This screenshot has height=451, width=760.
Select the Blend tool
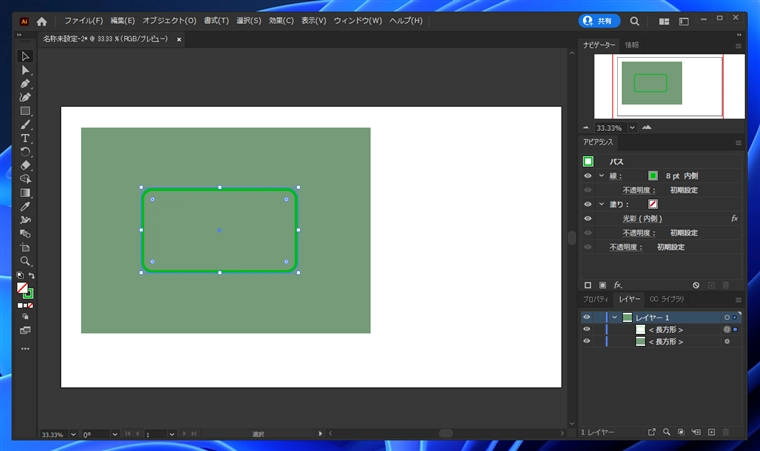tap(25, 234)
